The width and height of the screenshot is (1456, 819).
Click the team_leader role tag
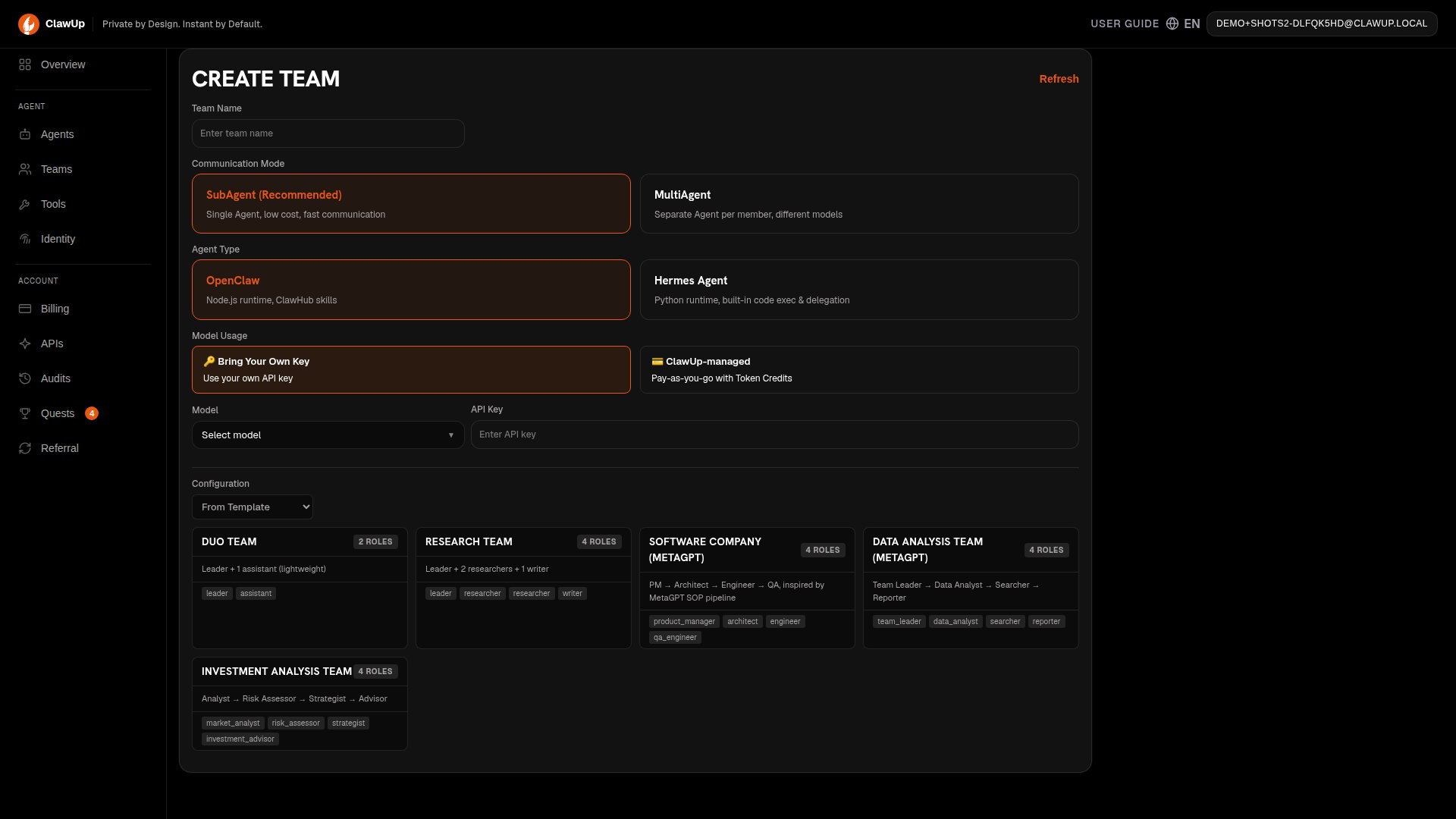[x=899, y=622]
